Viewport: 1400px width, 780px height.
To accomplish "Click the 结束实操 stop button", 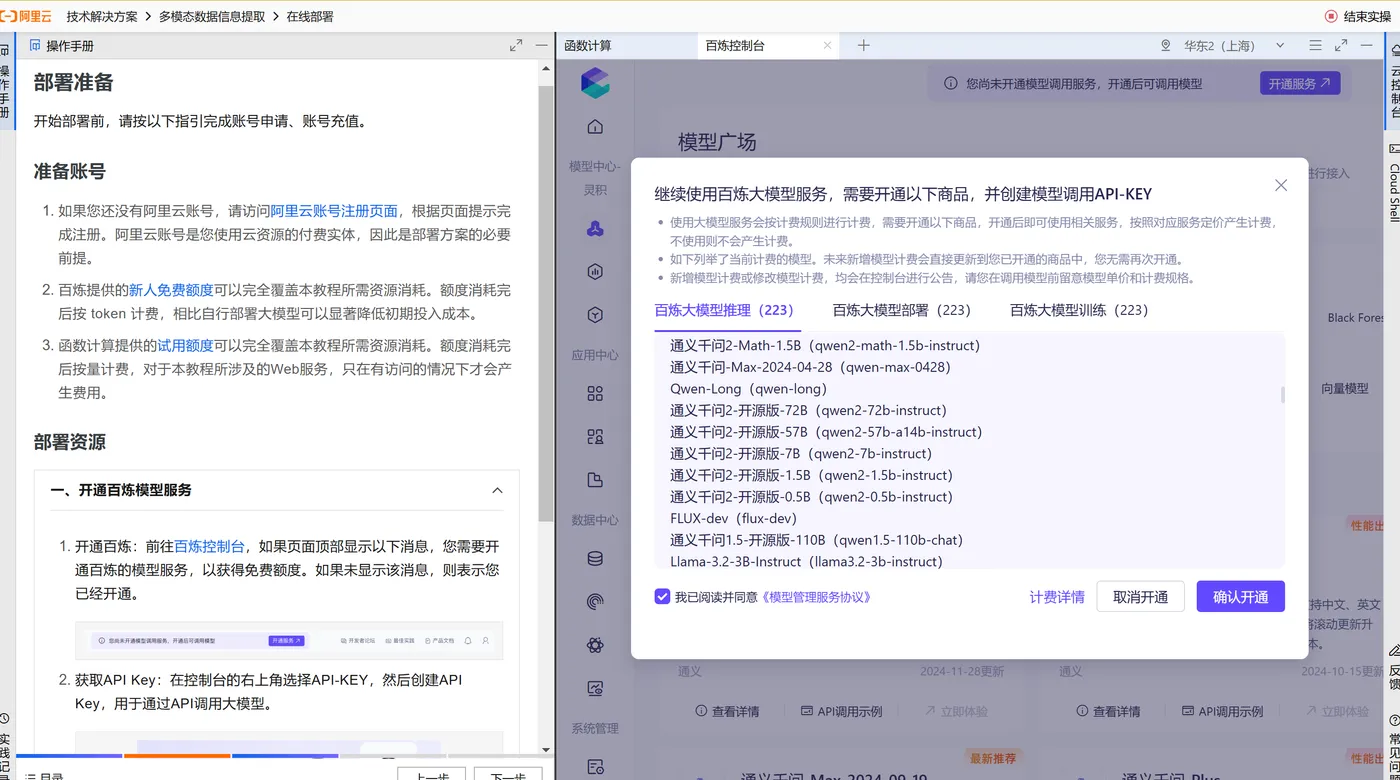I will coord(1358,16).
